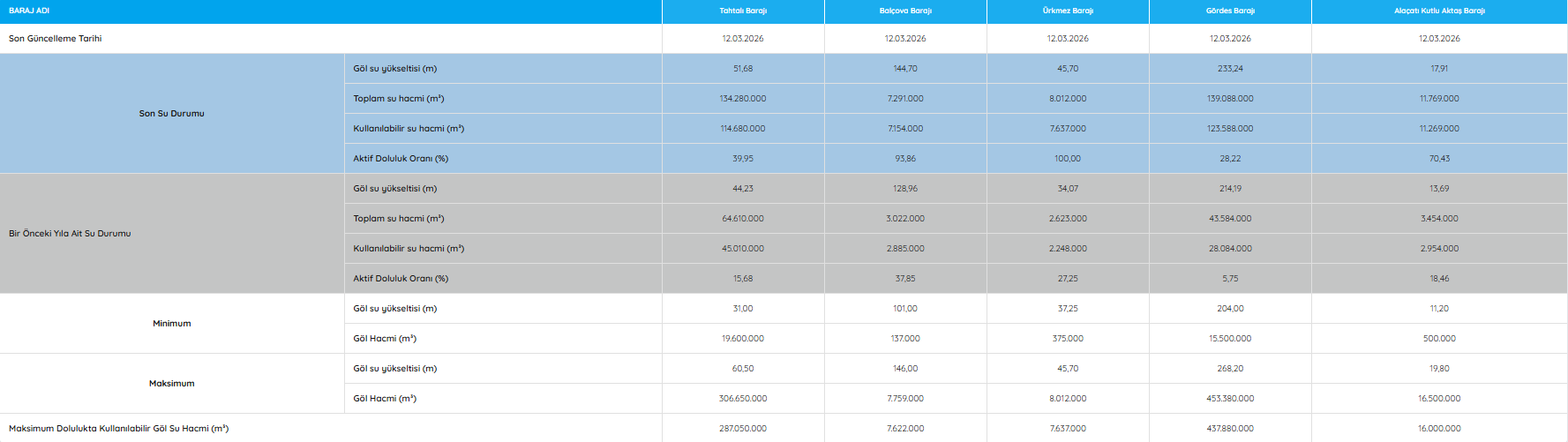This screenshot has height=442, width=1568.
Task: Select the Ürkmez Barajı column header
Action: coord(1068,11)
